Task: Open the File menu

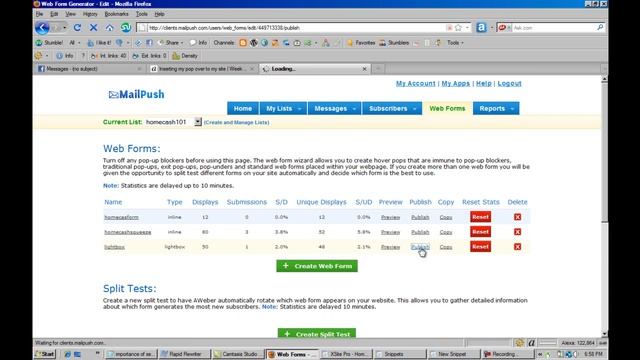Action: 39,14
